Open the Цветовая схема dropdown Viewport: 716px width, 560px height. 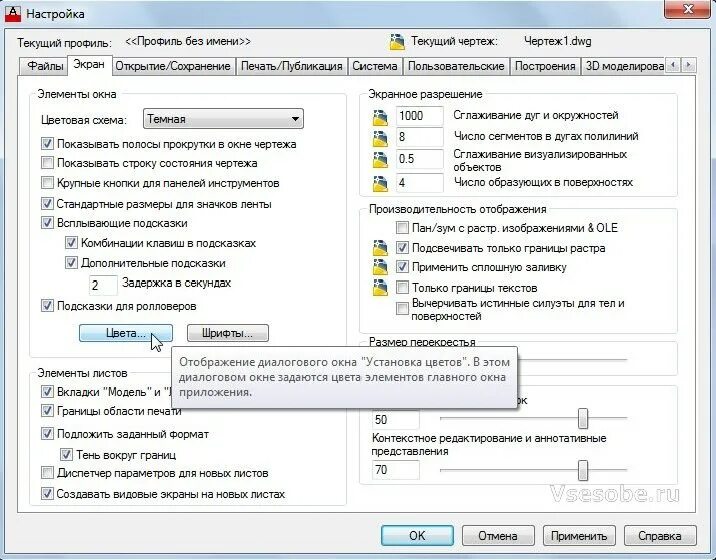tap(223, 119)
